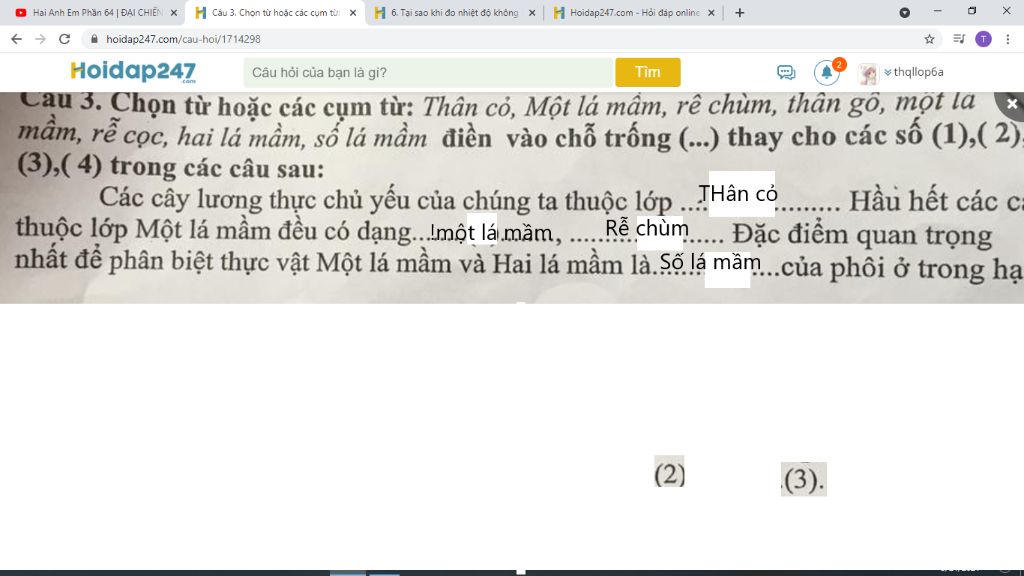Minimize the Chrome window

point(937,11)
